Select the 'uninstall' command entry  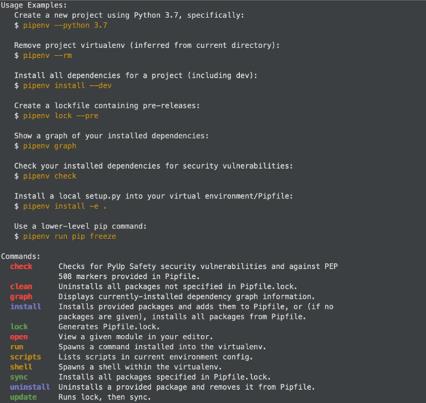(x=30, y=387)
